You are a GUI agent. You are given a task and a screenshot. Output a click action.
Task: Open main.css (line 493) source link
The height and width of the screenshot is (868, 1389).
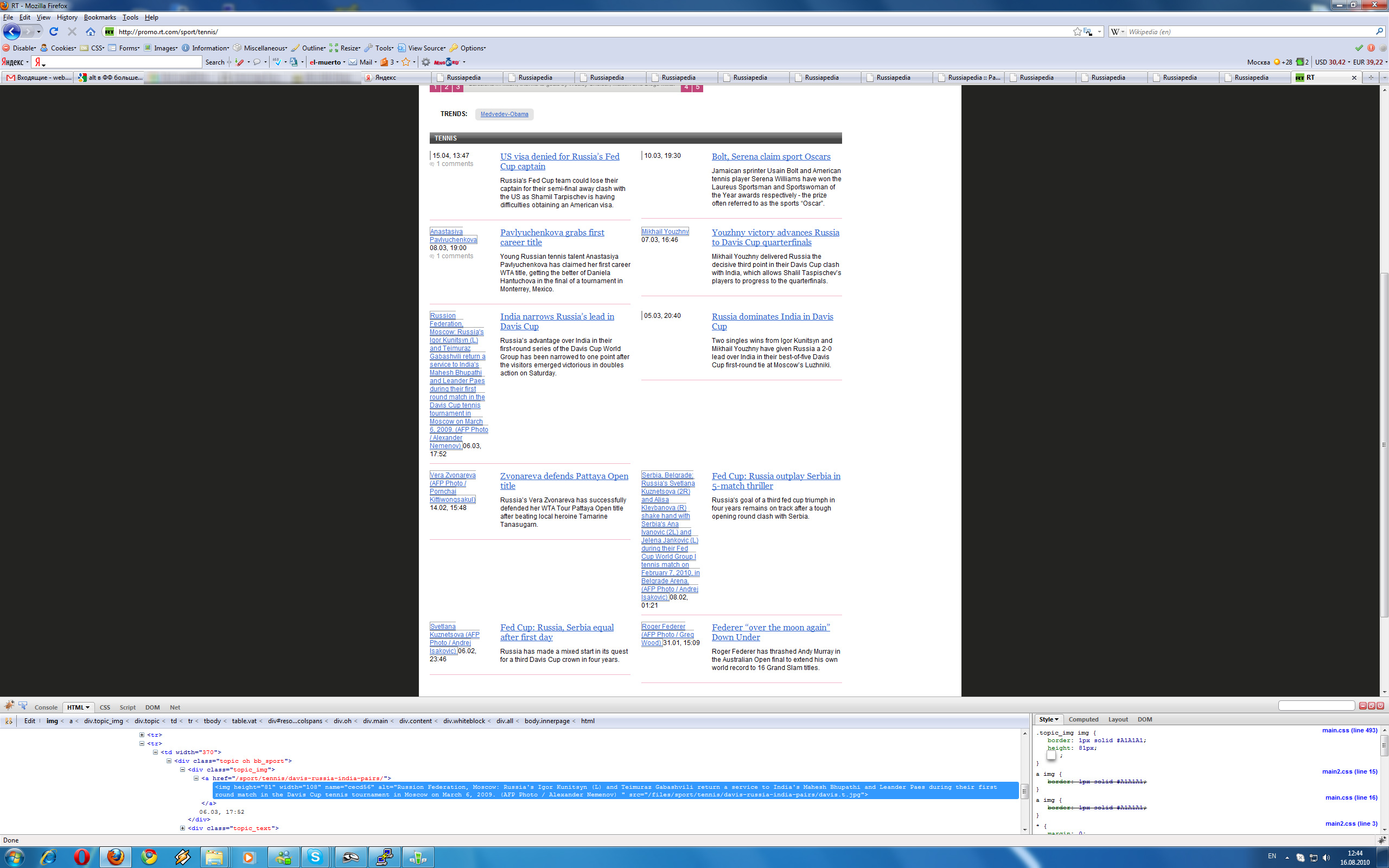[x=1349, y=730]
